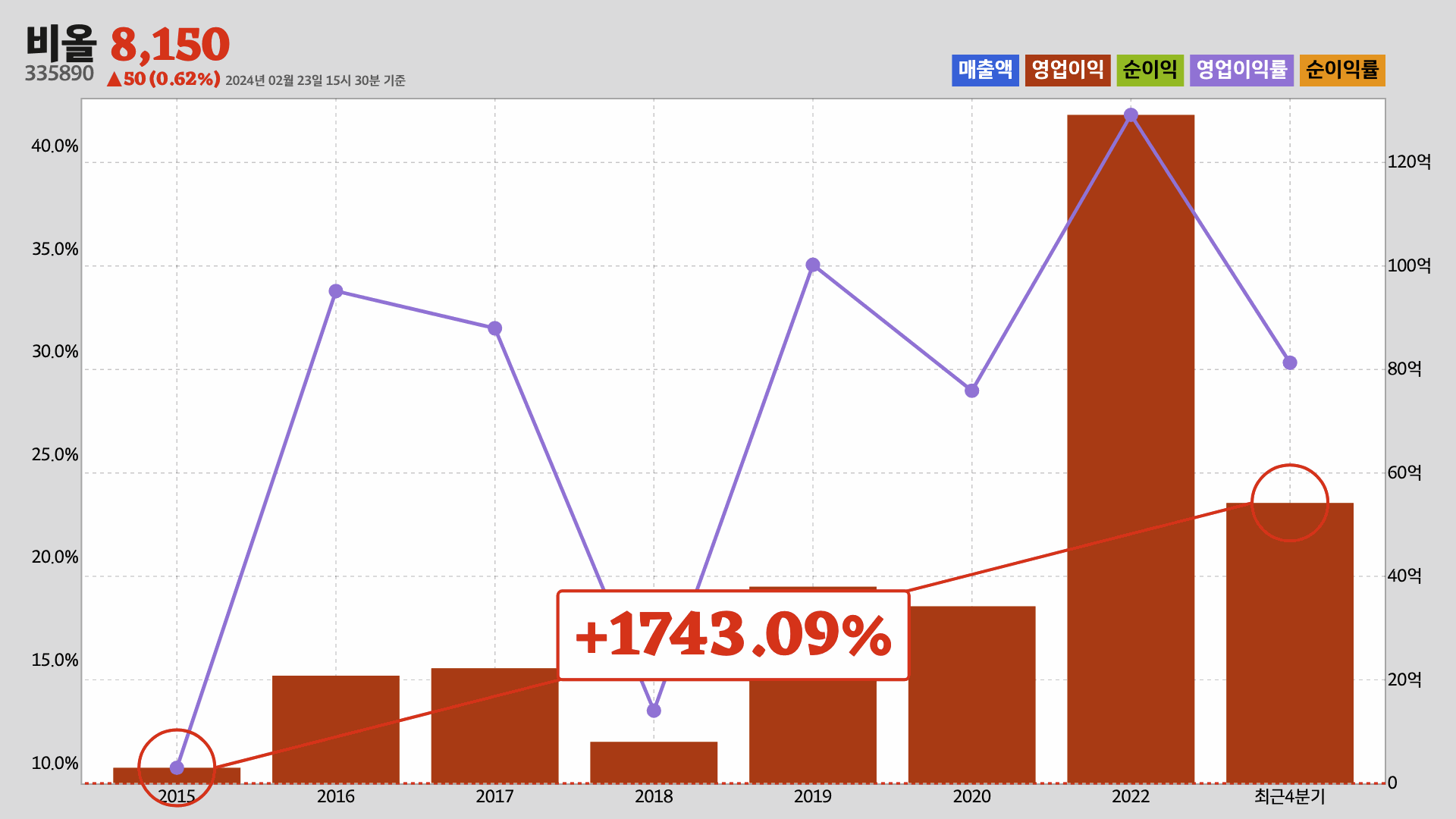
Task: Click the 2018 operating profit bar
Action: (654, 762)
